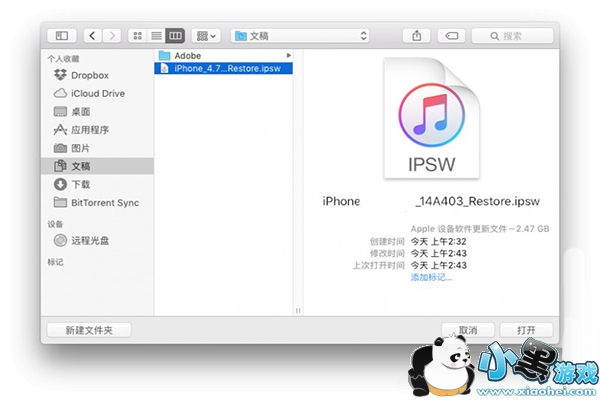Click the 上次打开时间 value 上午2:43

tap(439, 265)
